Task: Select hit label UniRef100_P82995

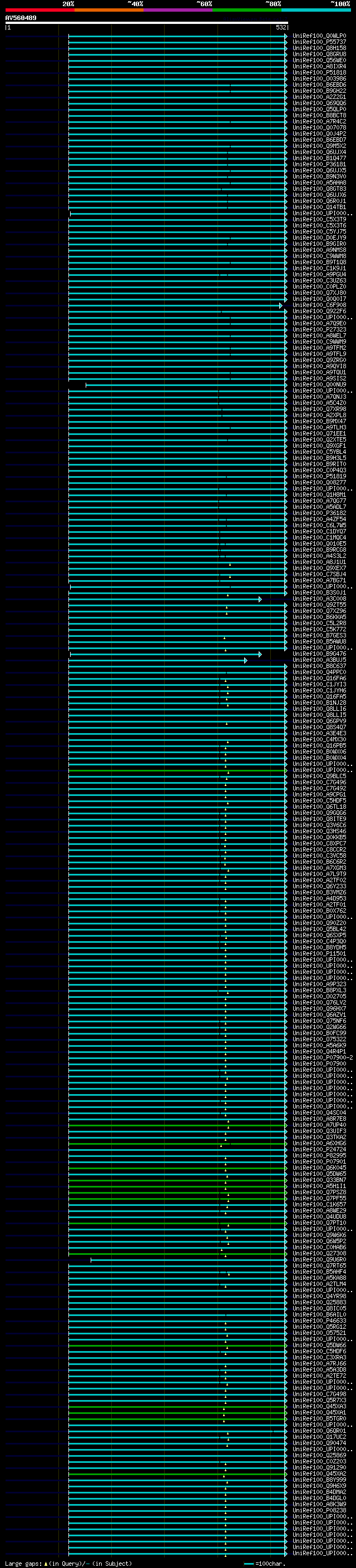Action: coord(319,1156)
